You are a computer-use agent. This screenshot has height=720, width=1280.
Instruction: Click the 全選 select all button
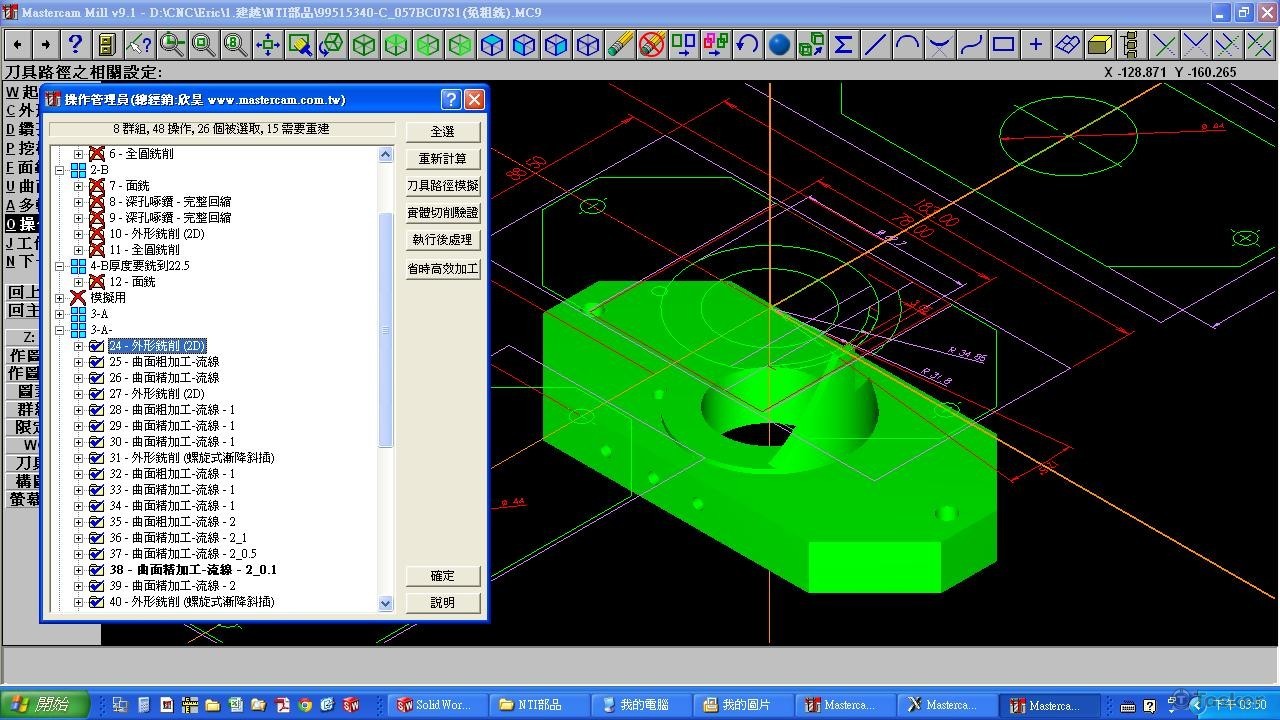[442, 132]
